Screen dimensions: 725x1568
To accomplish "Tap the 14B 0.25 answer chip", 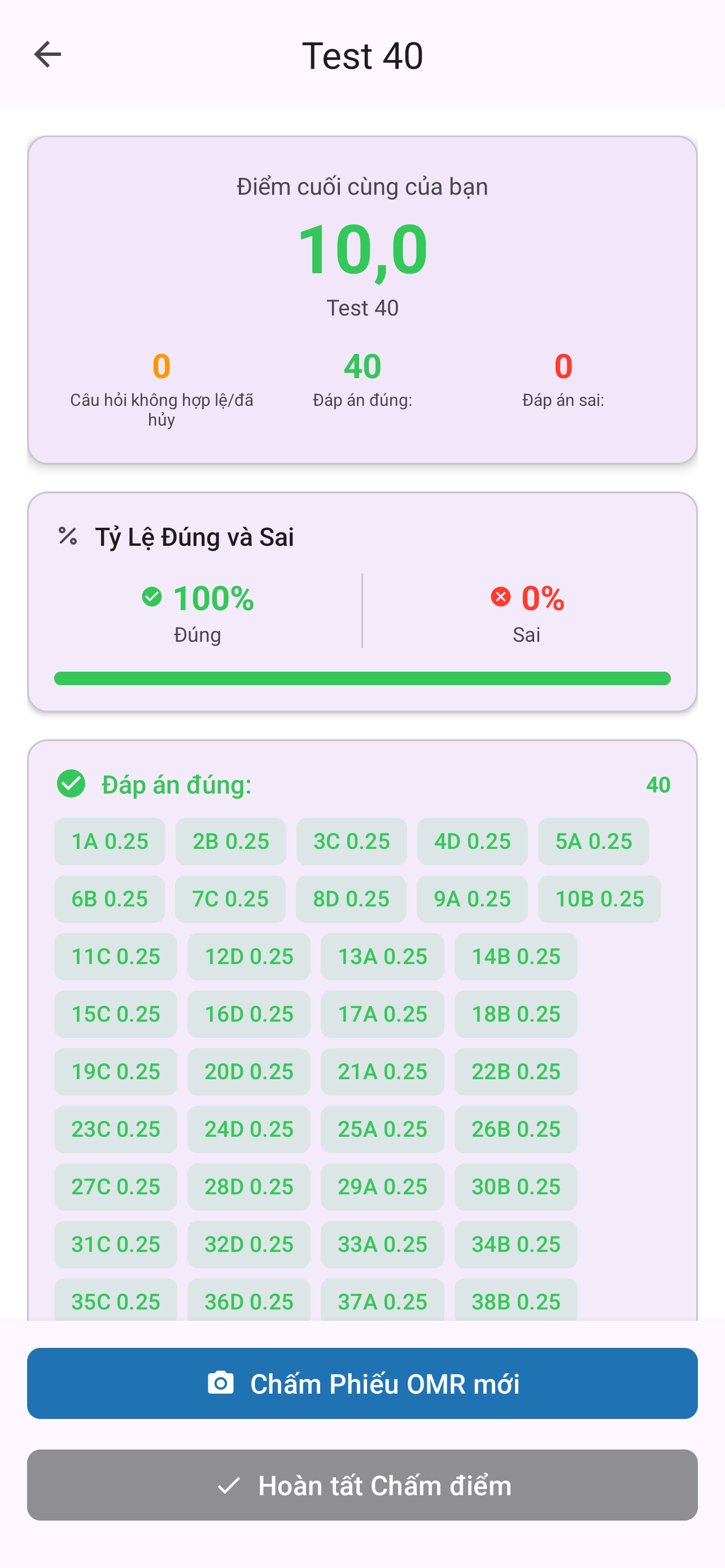I will (516, 957).
